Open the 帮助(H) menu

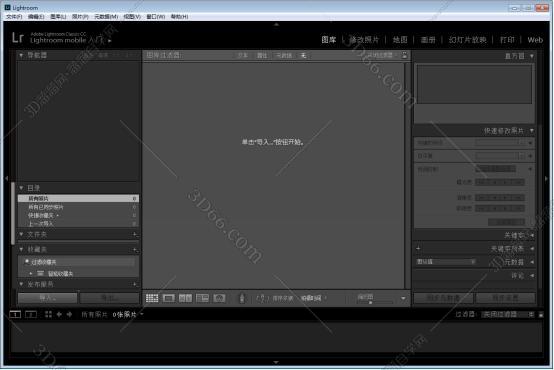pyautogui.click(x=179, y=17)
